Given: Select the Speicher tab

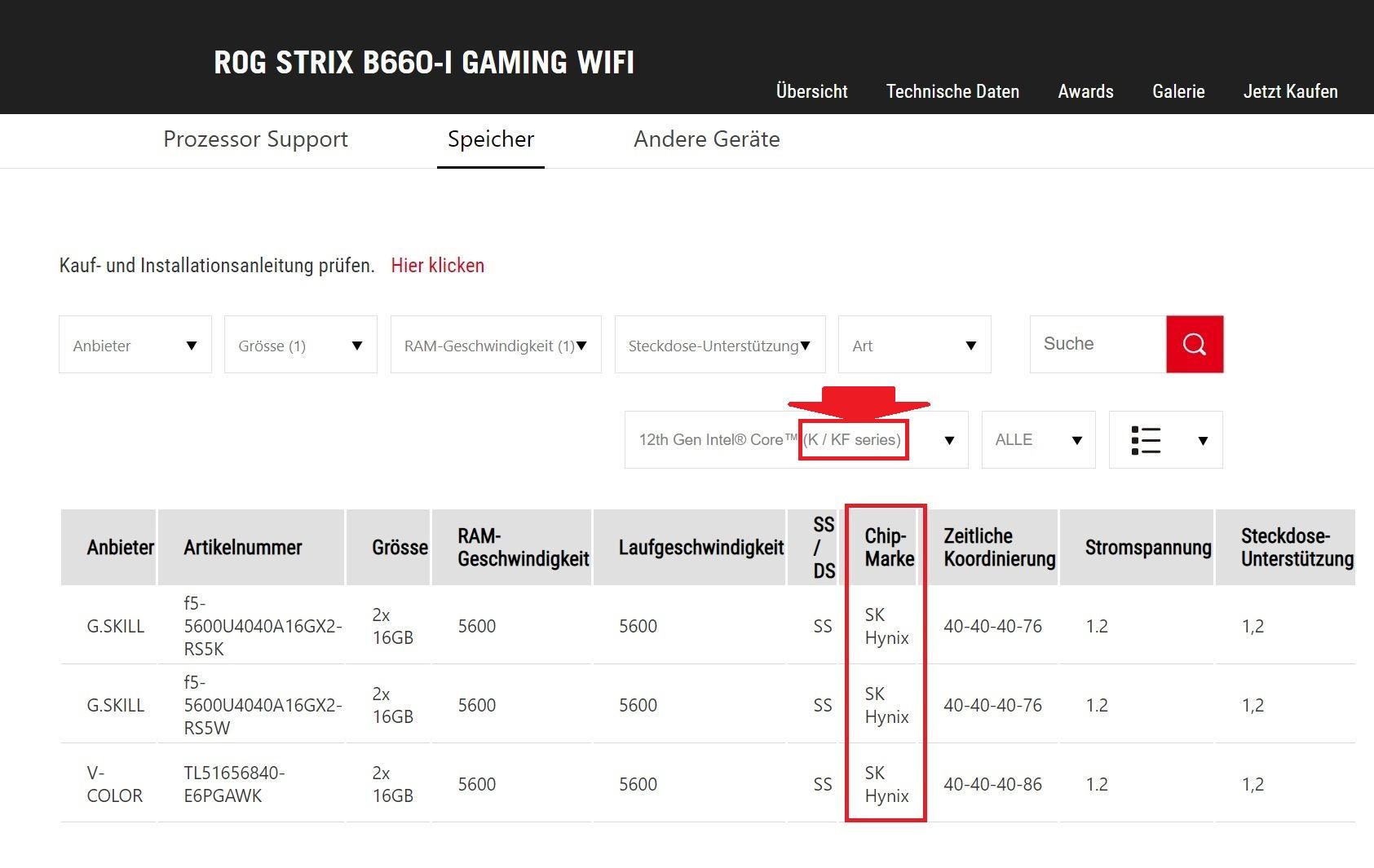Looking at the screenshot, I should coord(491,139).
